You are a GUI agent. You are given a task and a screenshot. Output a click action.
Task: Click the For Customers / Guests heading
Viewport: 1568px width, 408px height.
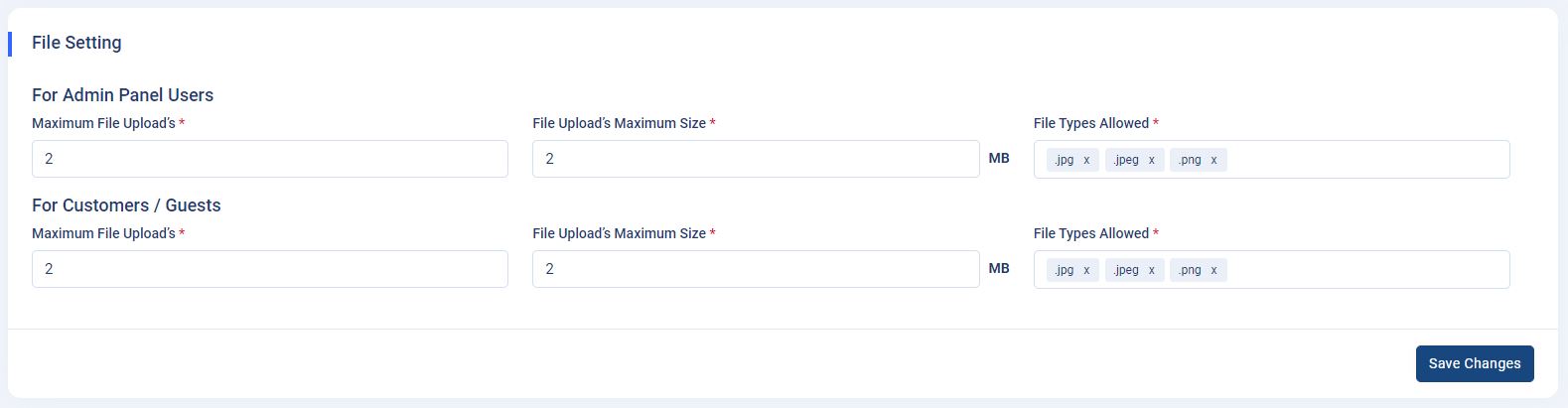[126, 205]
